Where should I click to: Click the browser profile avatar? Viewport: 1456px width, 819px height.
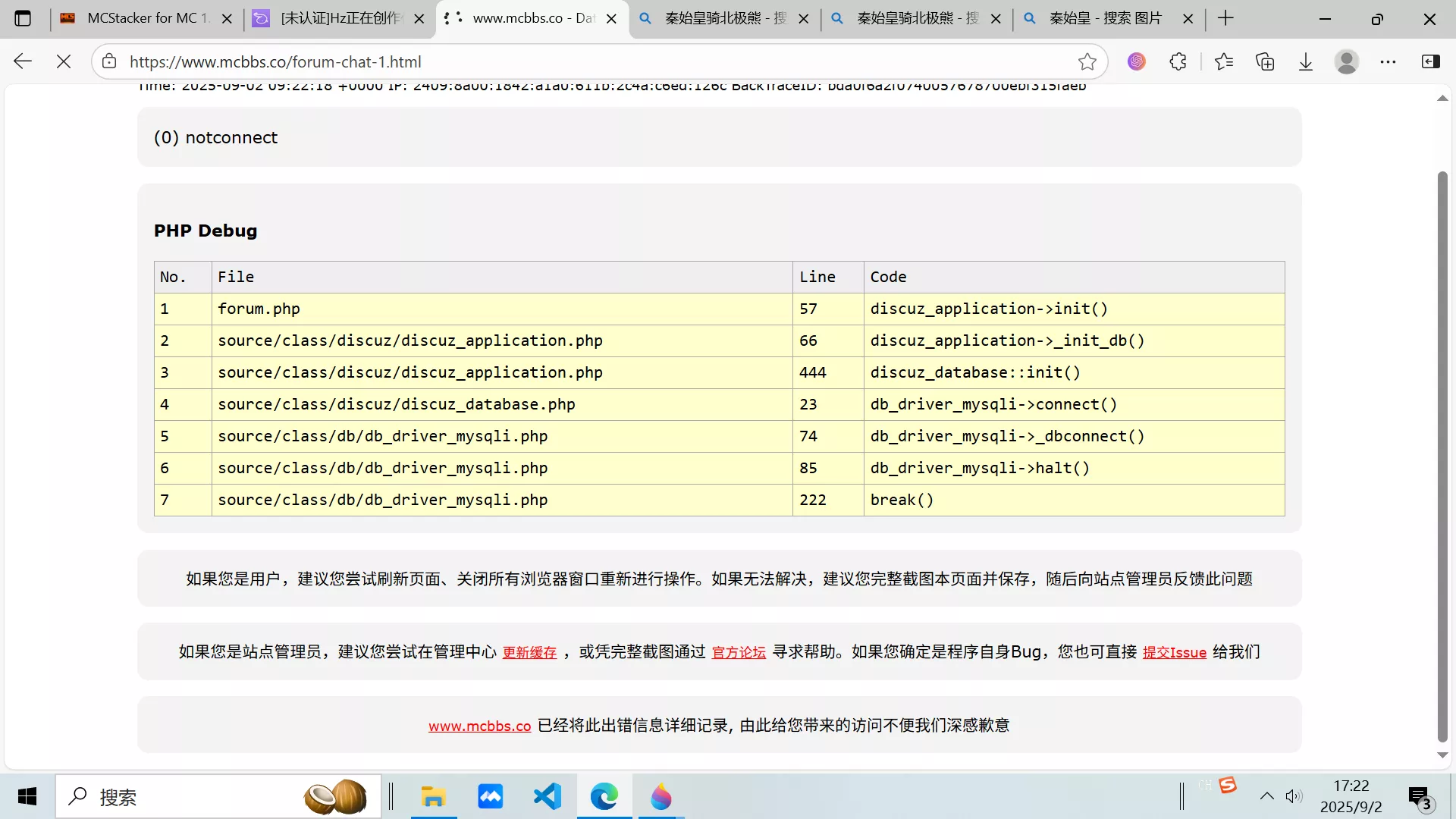(x=1346, y=61)
